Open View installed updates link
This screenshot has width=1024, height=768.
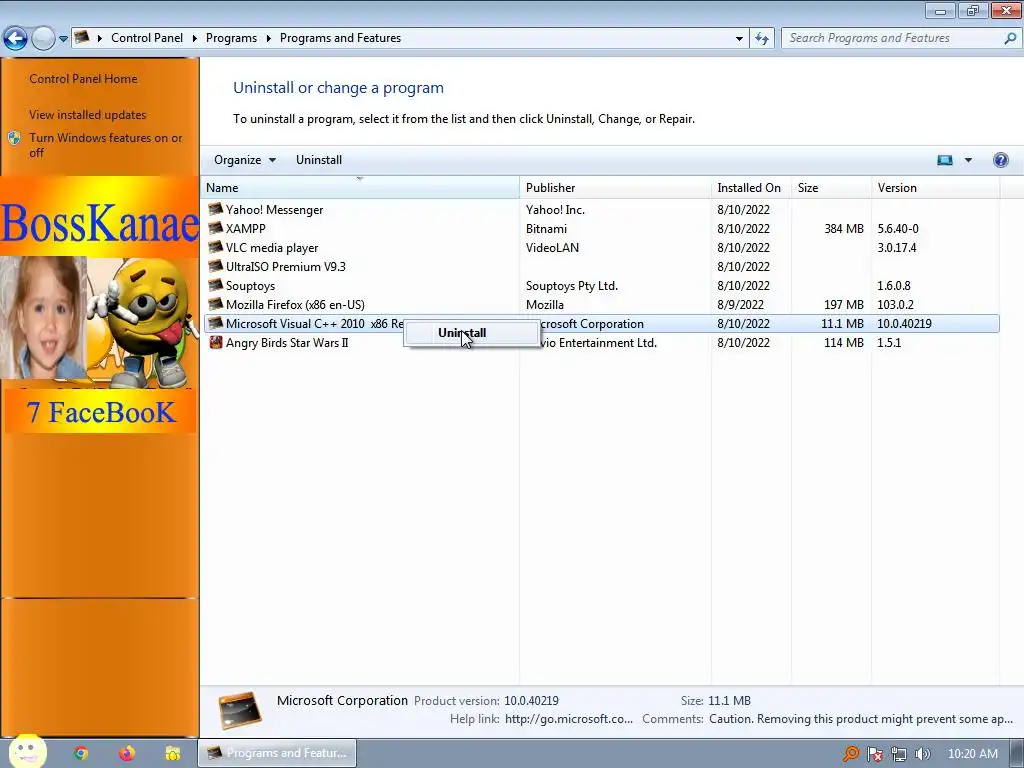[88, 114]
